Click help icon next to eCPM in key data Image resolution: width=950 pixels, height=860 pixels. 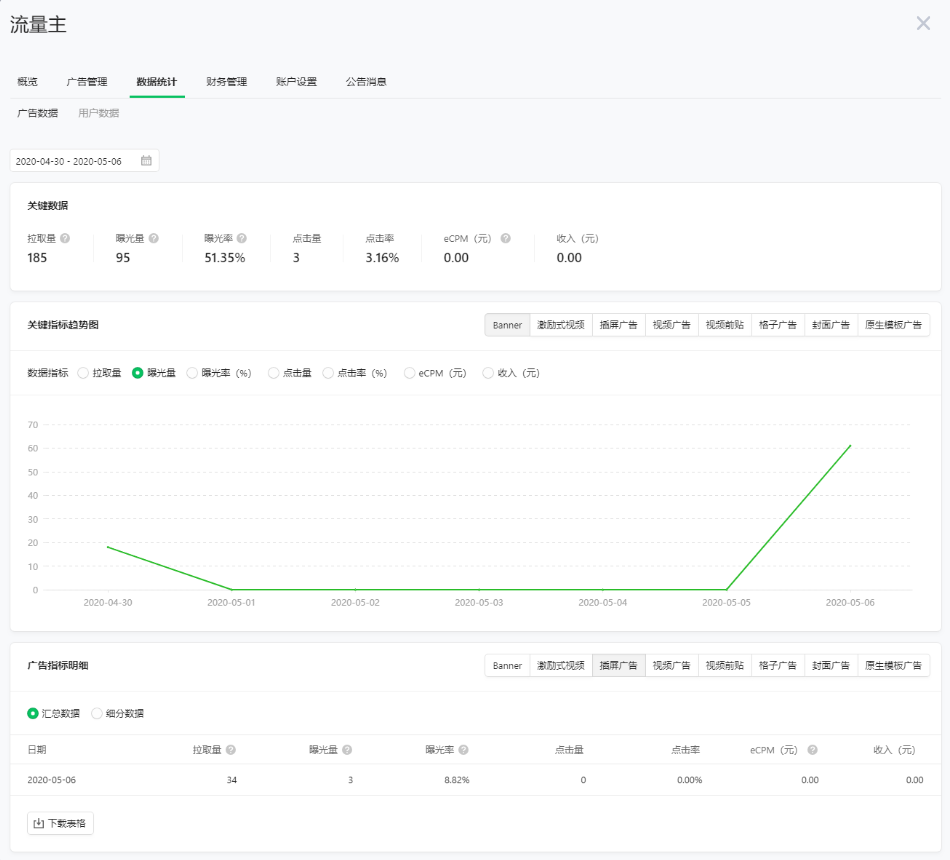[506, 239]
